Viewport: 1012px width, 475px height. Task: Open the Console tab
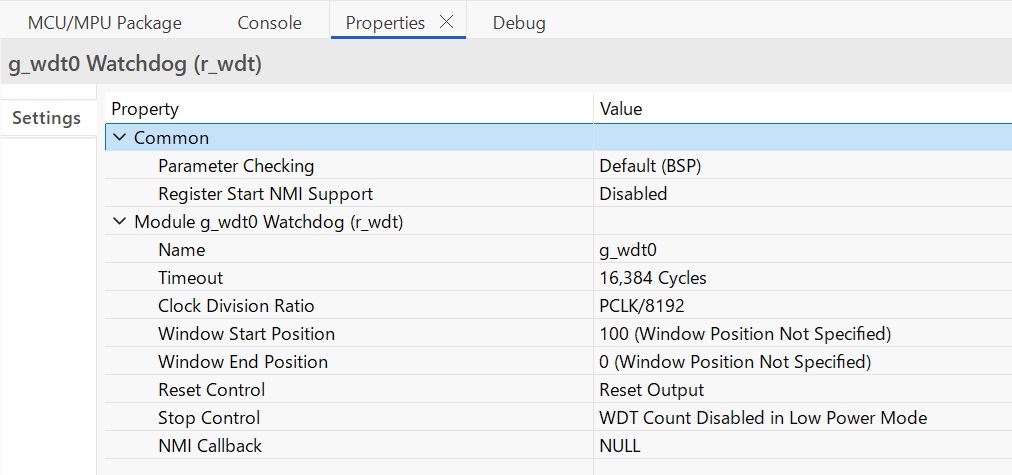(x=269, y=23)
